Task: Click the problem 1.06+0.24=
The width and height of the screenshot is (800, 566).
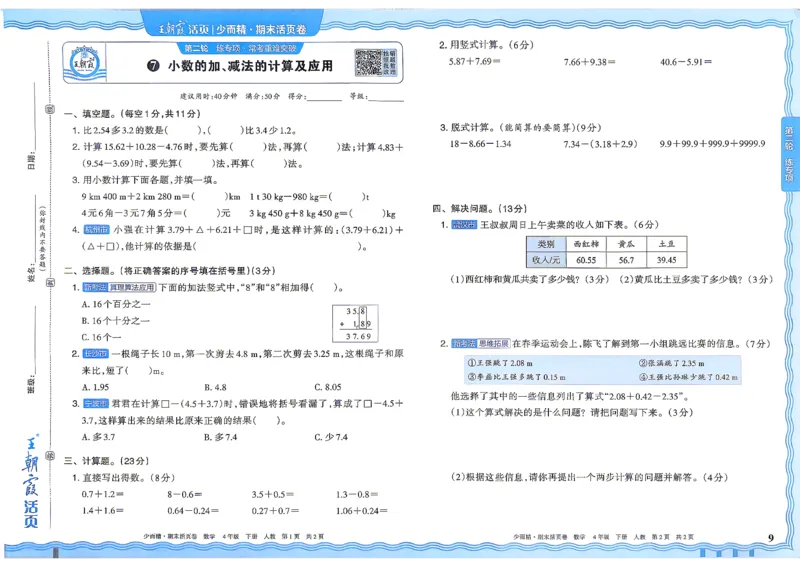Action: [362, 511]
